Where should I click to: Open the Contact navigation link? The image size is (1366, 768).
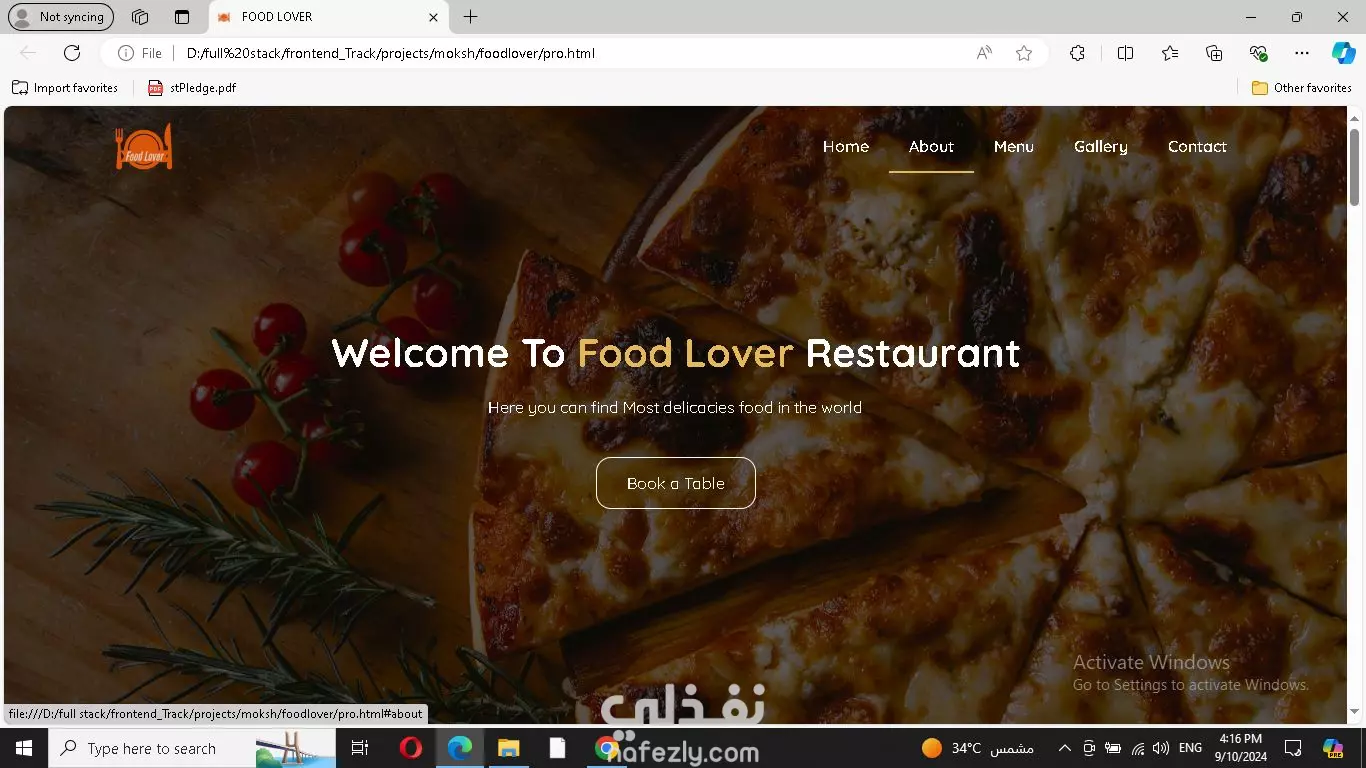(x=1197, y=146)
